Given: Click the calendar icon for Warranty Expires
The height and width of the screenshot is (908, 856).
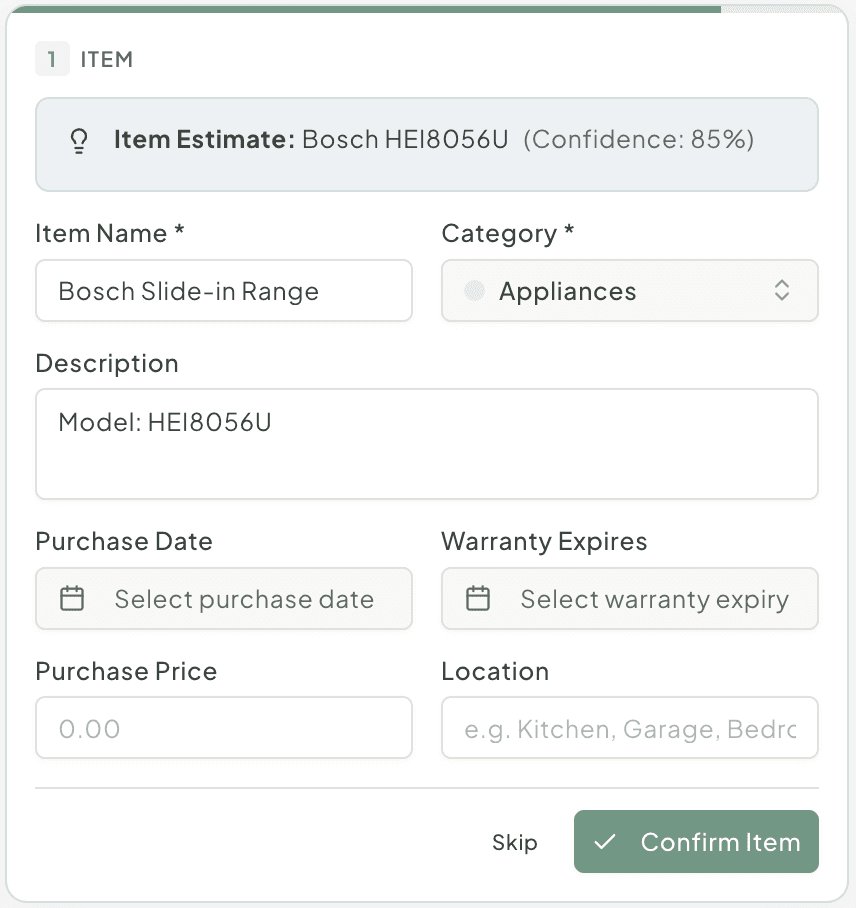Looking at the screenshot, I should click(477, 598).
